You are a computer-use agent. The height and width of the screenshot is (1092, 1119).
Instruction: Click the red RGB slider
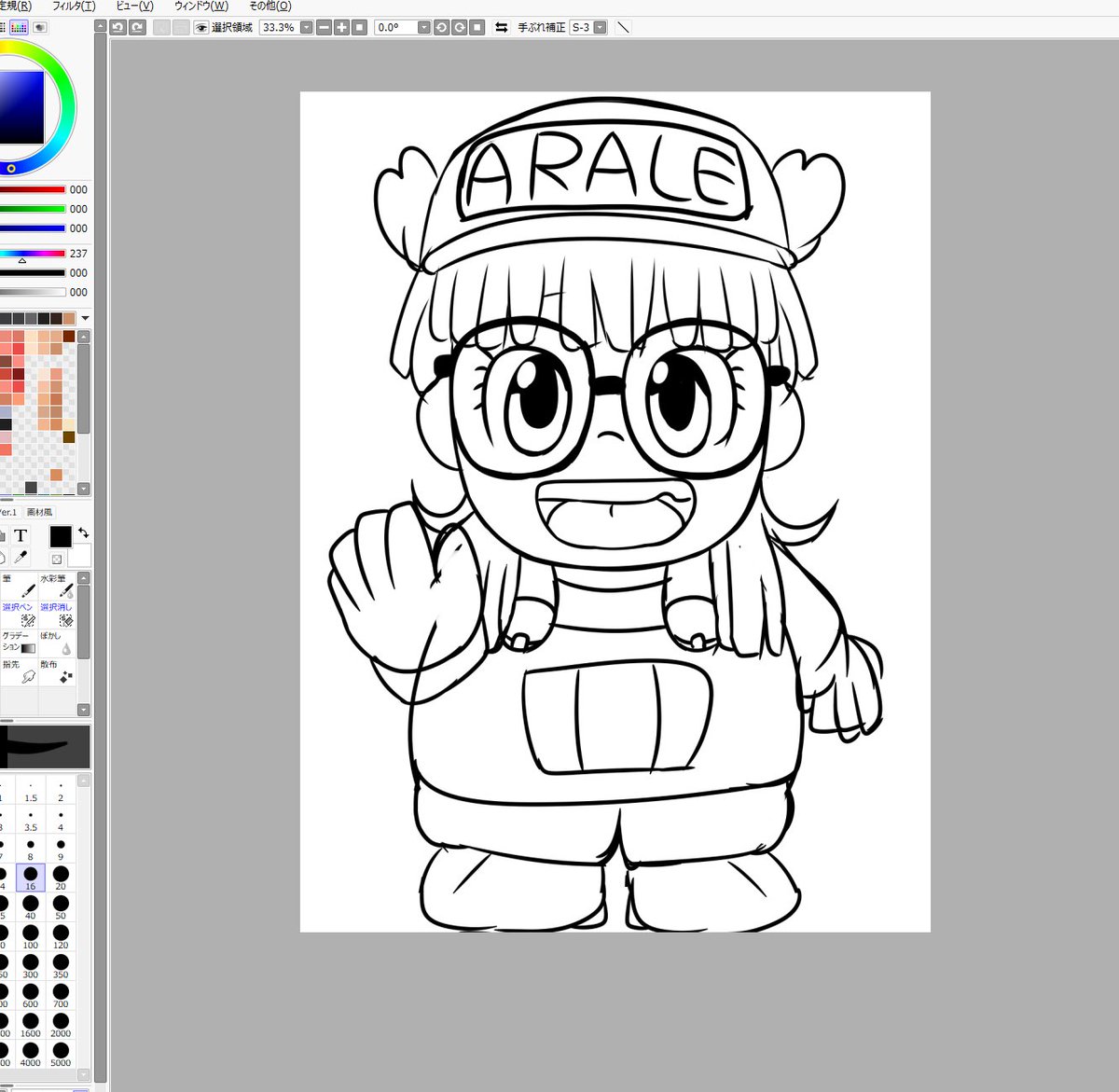33,189
